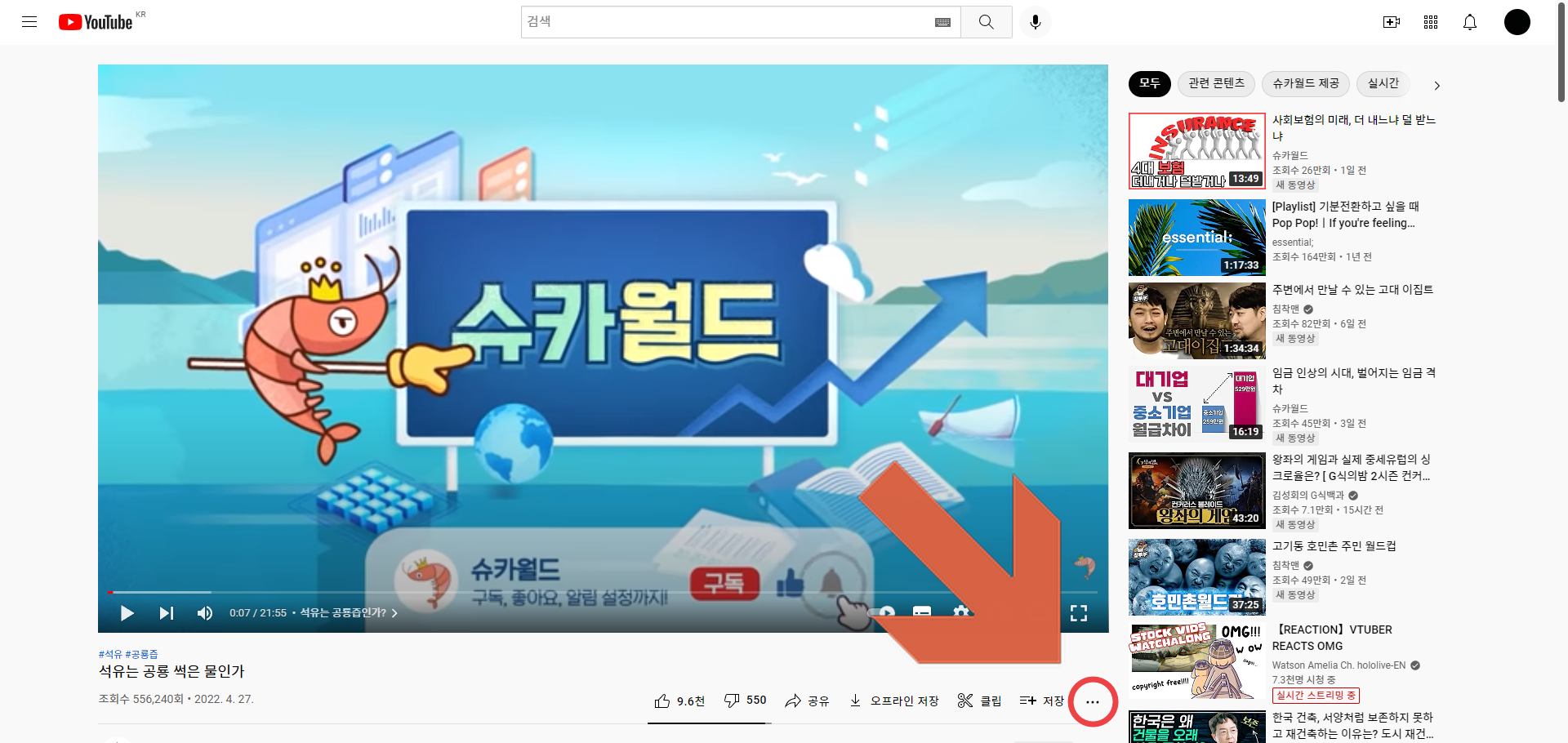Image resolution: width=1568 pixels, height=743 pixels.
Task: Open video titled 임금 인상의 시대
Action: (x=1353, y=380)
